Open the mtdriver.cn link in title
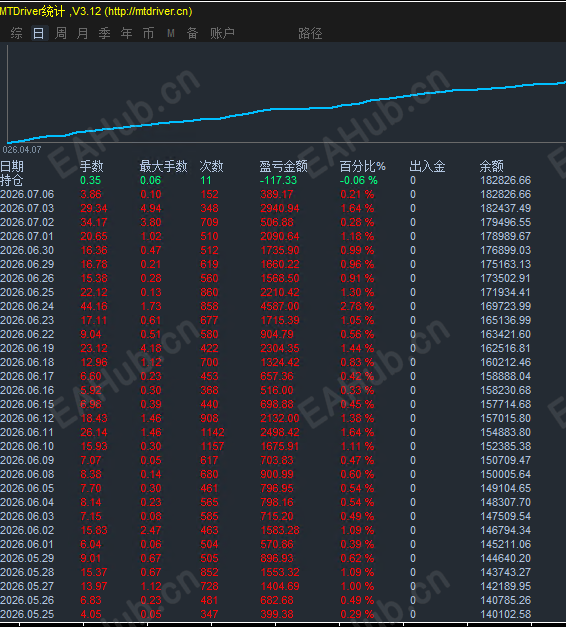The image size is (566, 627). point(148,11)
